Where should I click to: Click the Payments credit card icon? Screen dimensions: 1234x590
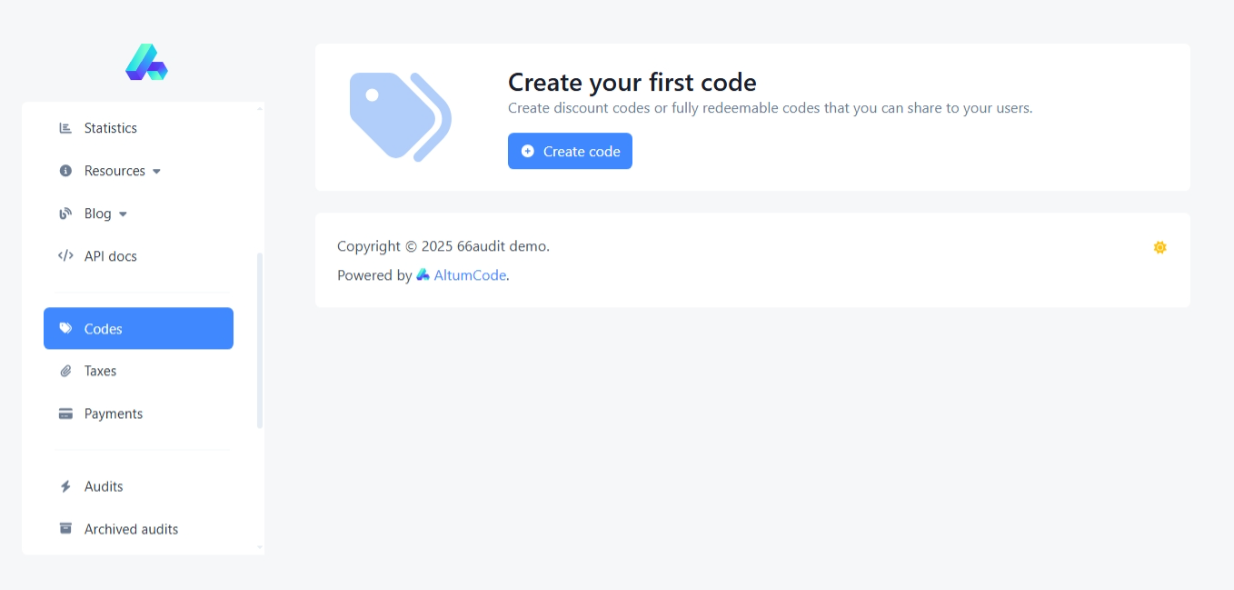(x=66, y=414)
